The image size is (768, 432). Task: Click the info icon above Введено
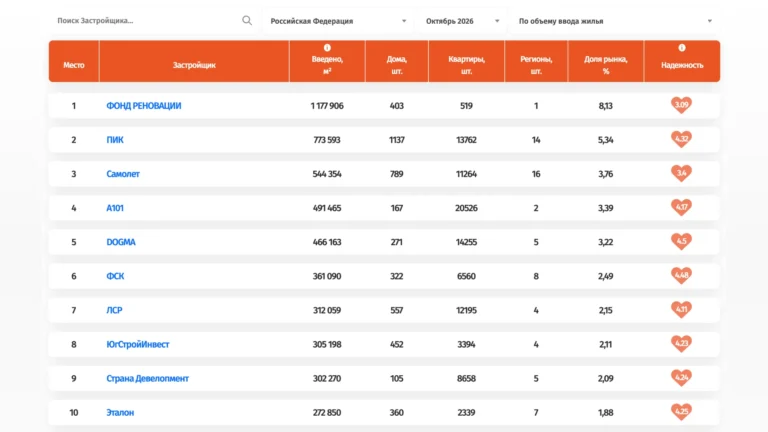[x=327, y=48]
